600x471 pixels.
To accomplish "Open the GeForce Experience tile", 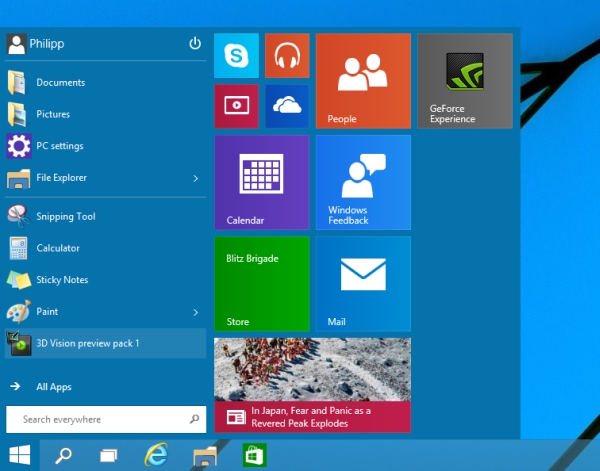I will coord(465,81).
